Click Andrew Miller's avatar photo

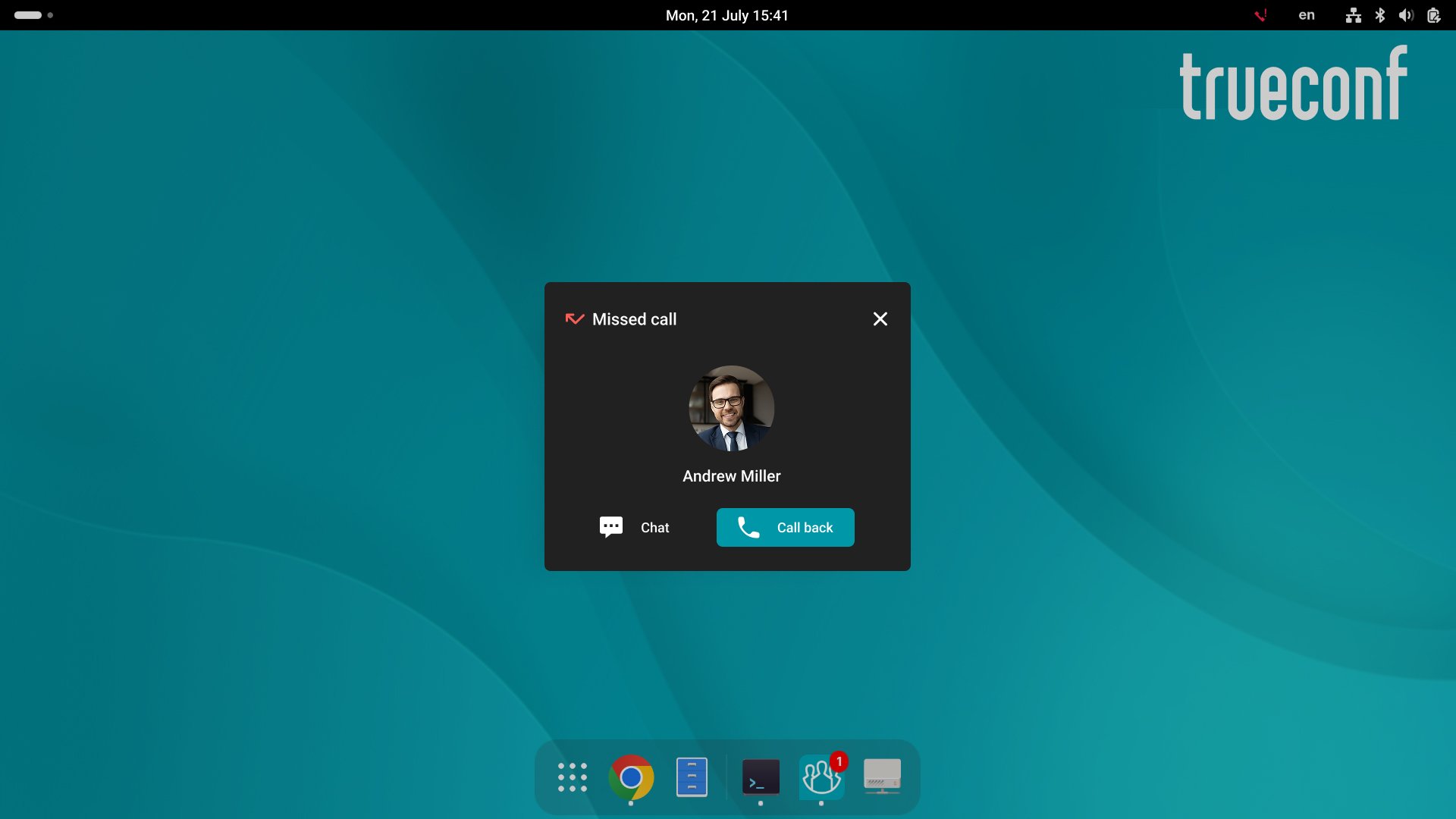[x=731, y=409]
